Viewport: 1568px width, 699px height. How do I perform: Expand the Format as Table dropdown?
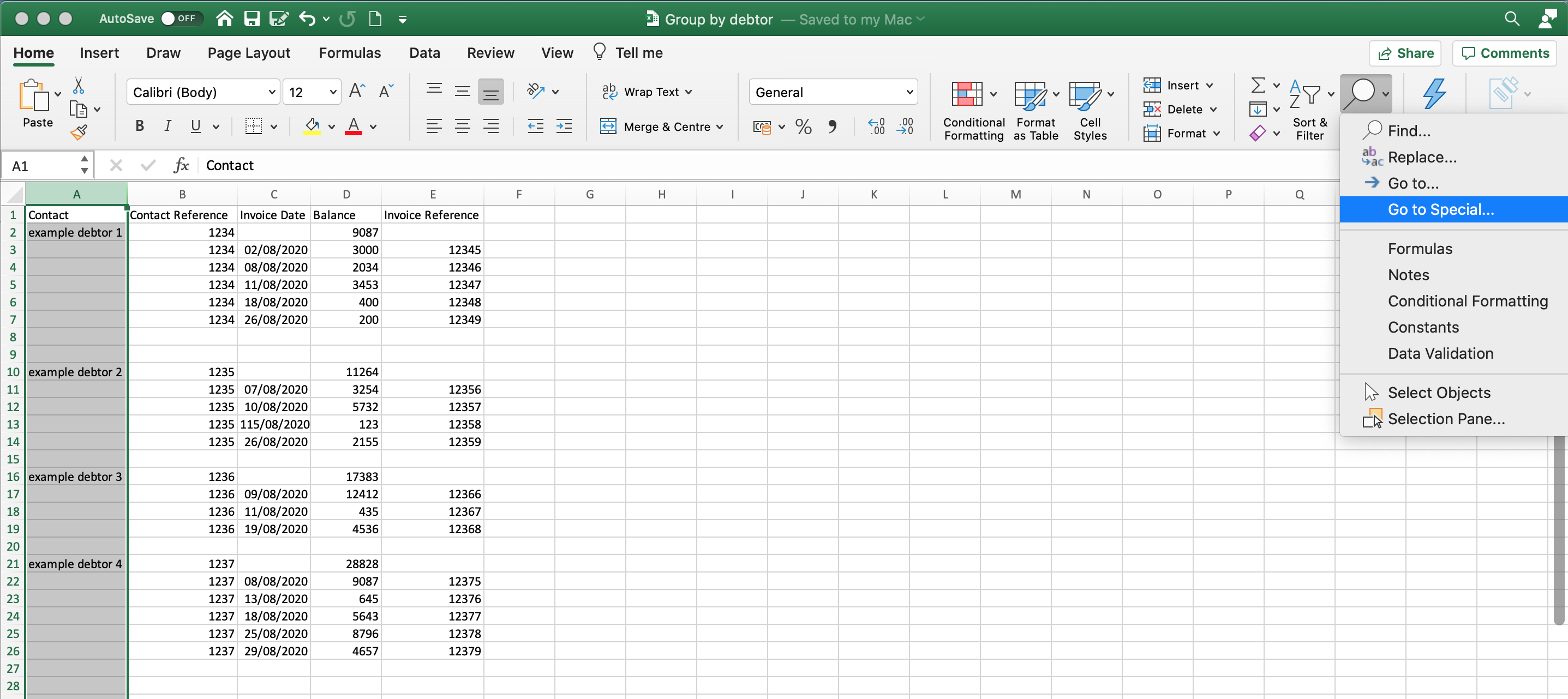1056,94
